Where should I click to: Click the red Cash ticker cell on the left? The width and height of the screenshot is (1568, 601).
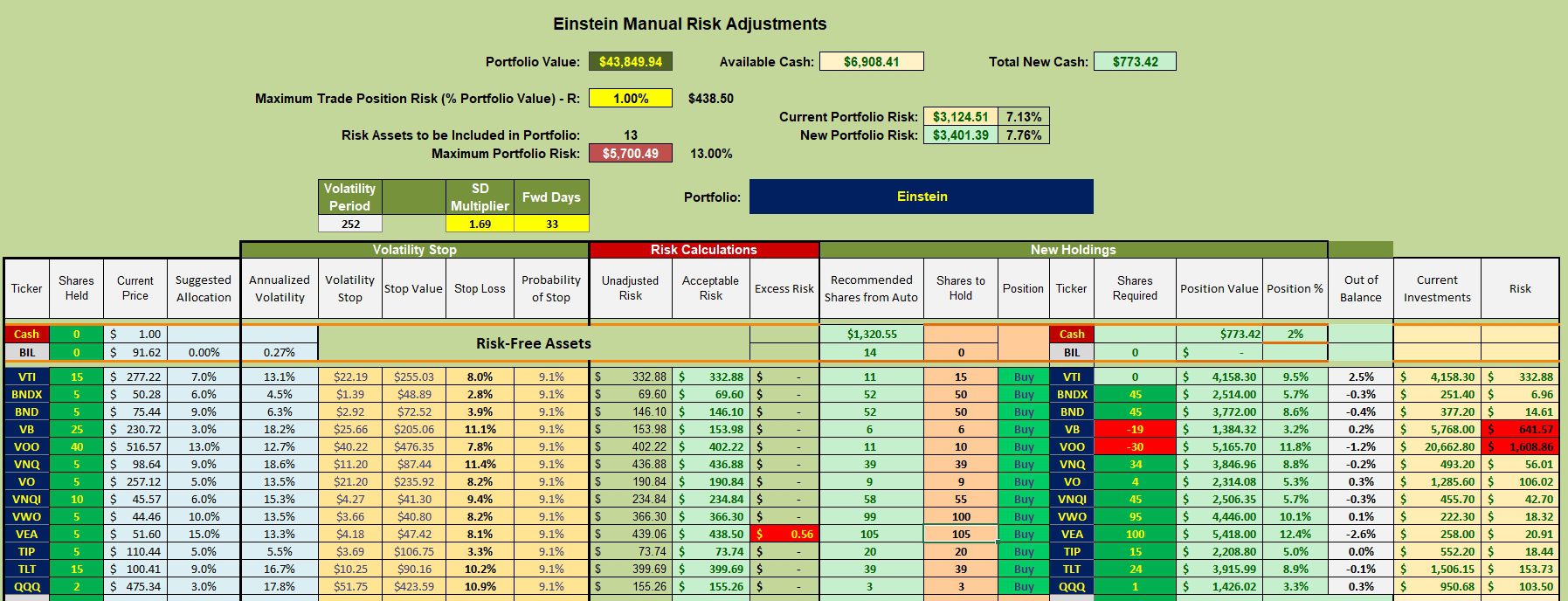click(26, 334)
